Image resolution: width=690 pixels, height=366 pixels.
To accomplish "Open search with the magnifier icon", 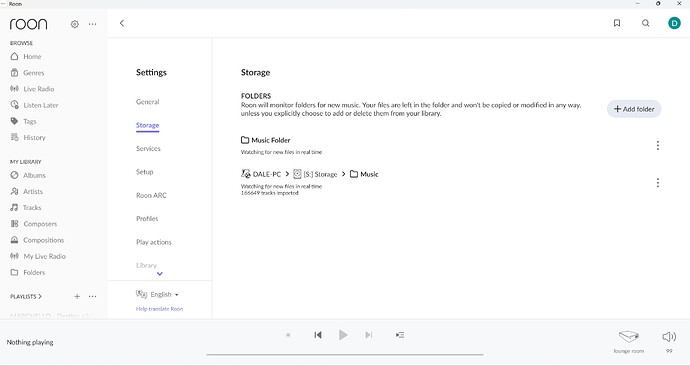I will [x=646, y=23].
